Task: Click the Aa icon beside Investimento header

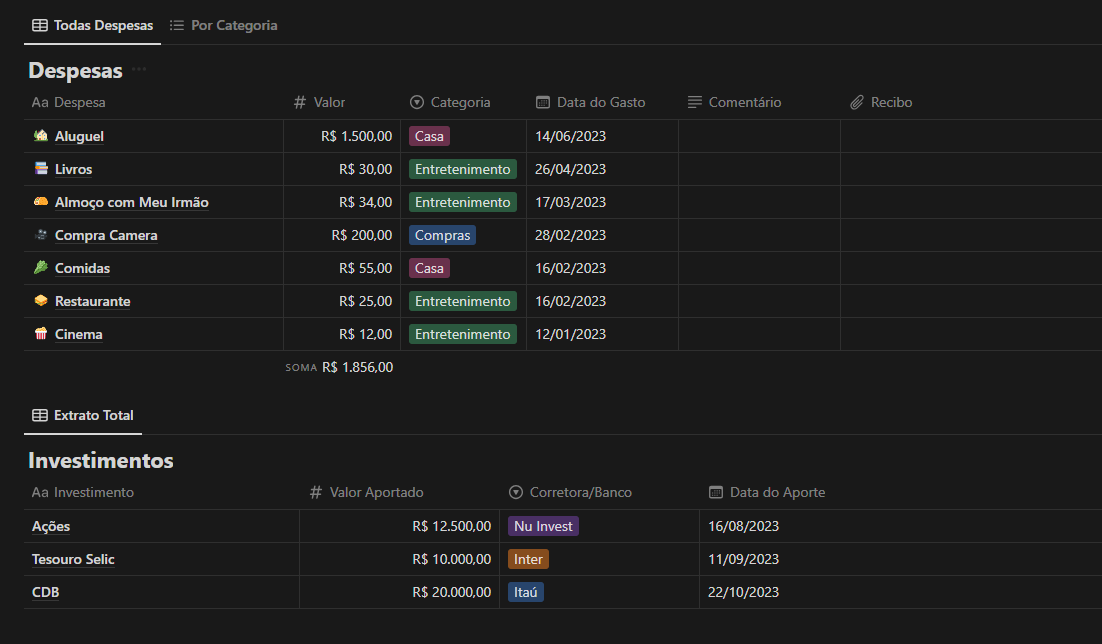Action: [x=40, y=493]
